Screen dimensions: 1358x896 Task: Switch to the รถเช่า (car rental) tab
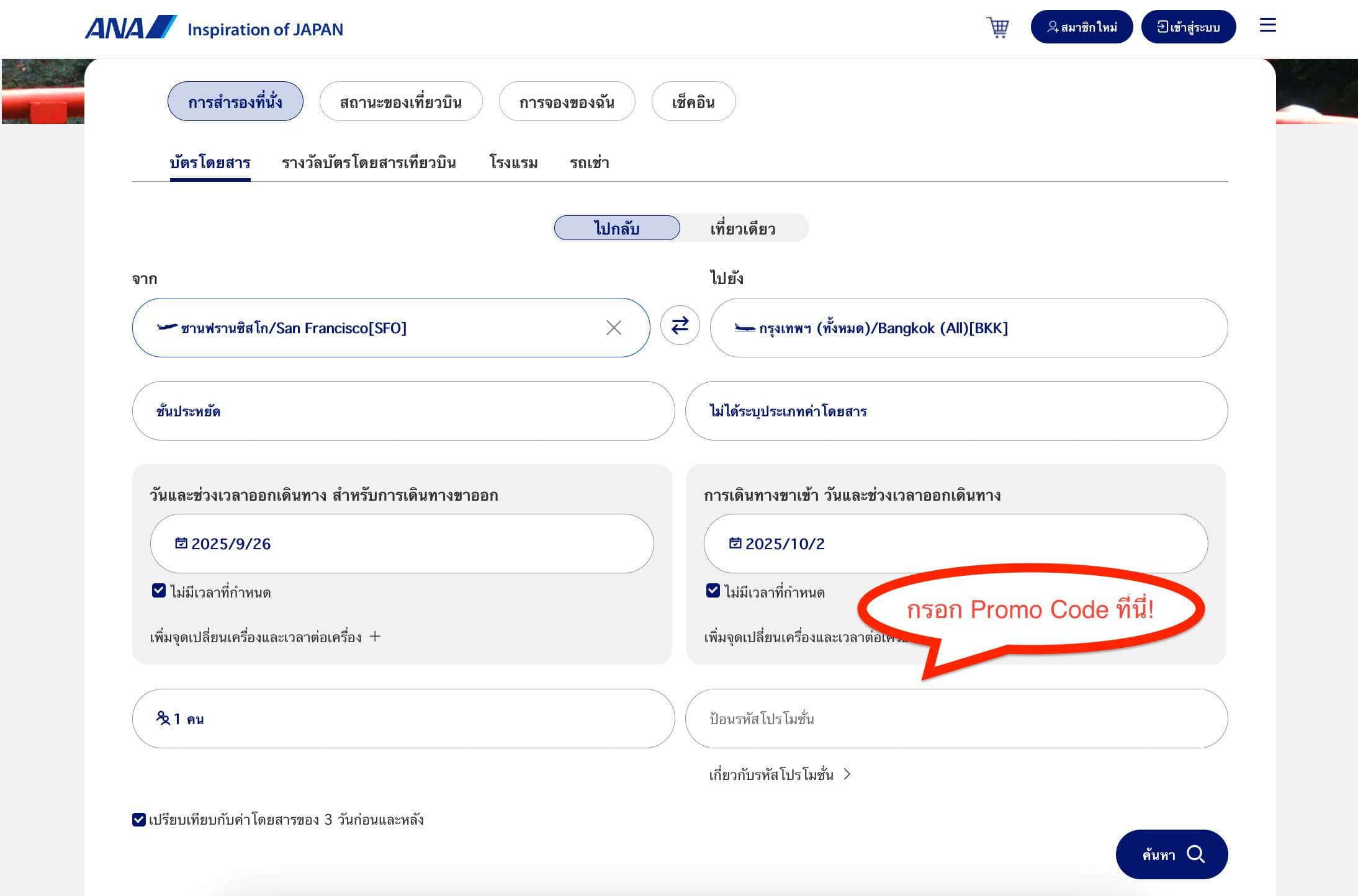click(589, 163)
